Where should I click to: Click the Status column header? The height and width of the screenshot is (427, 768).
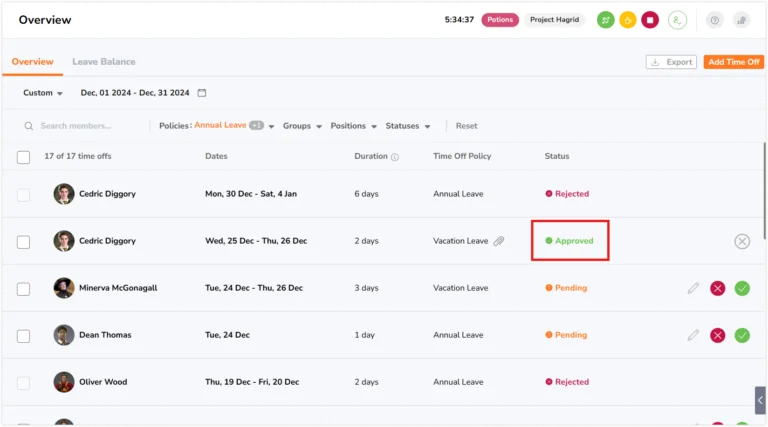point(557,156)
